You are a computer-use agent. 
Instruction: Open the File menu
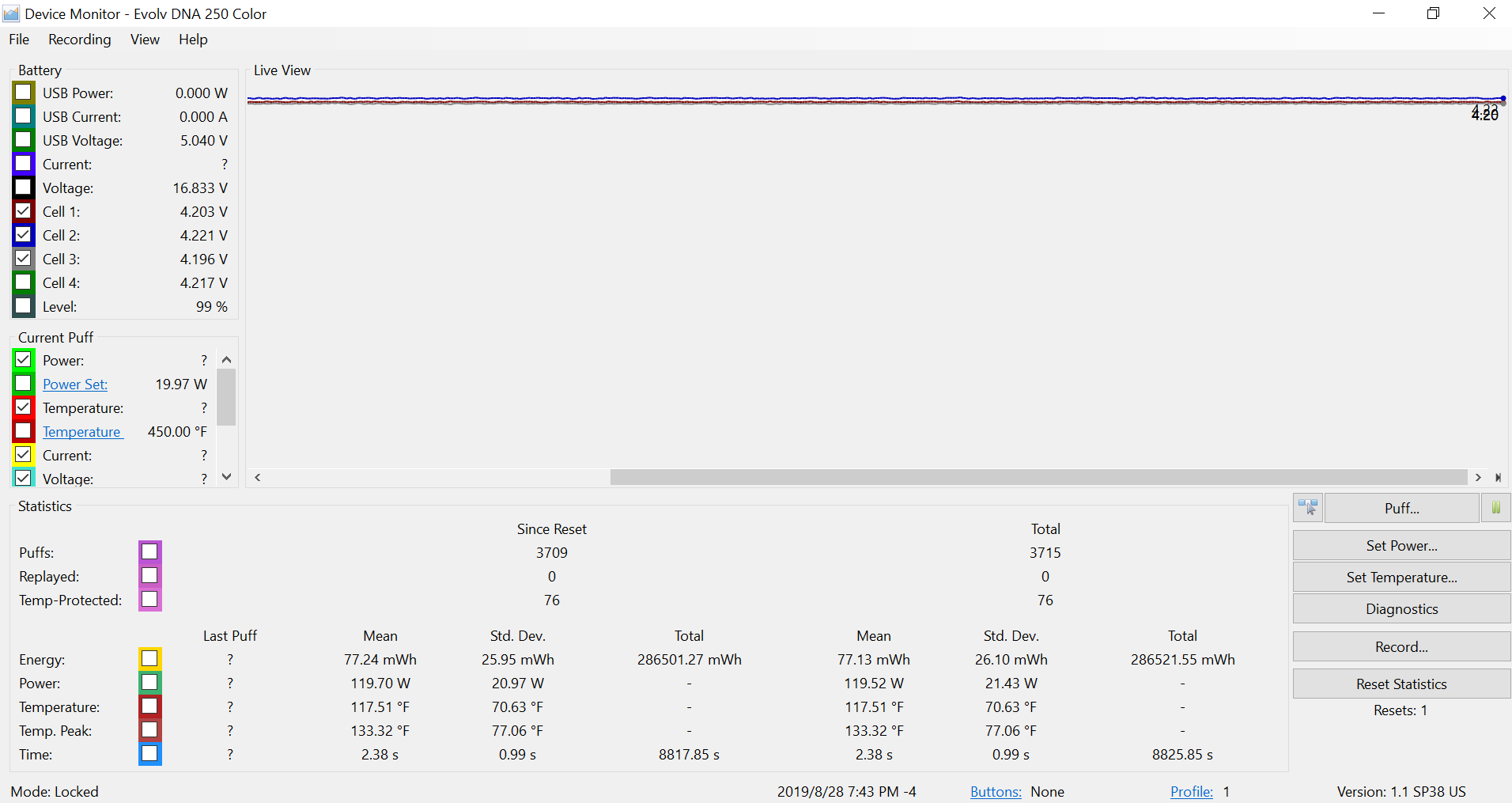coord(19,40)
